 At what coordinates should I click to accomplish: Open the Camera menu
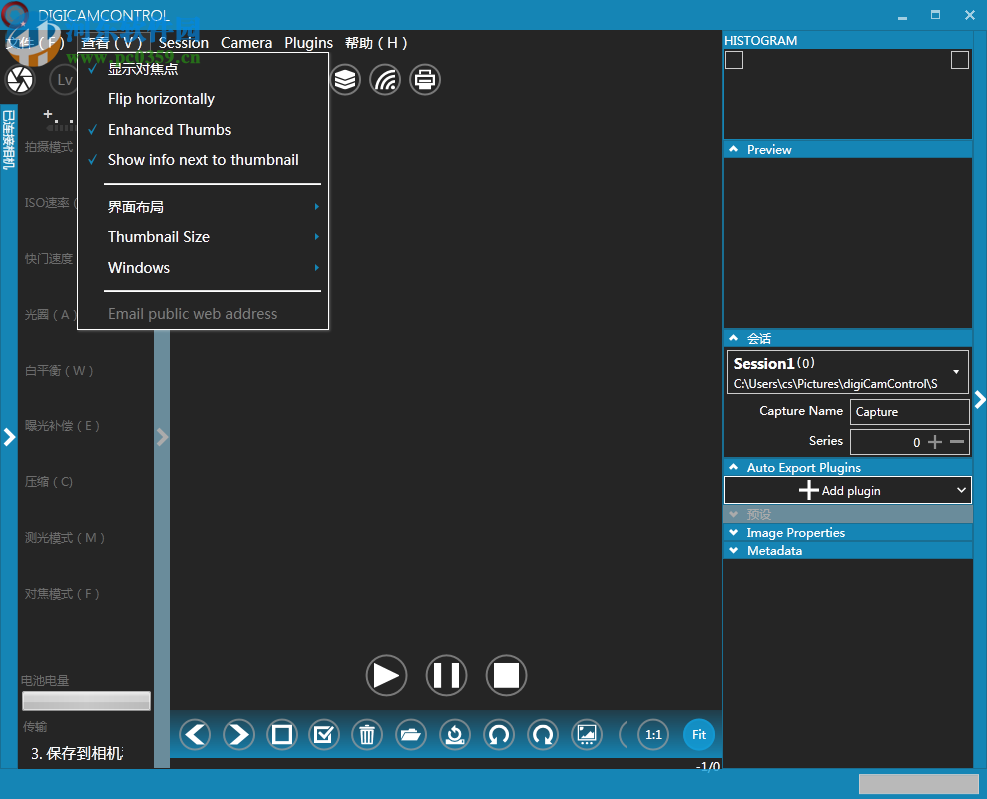tap(246, 42)
